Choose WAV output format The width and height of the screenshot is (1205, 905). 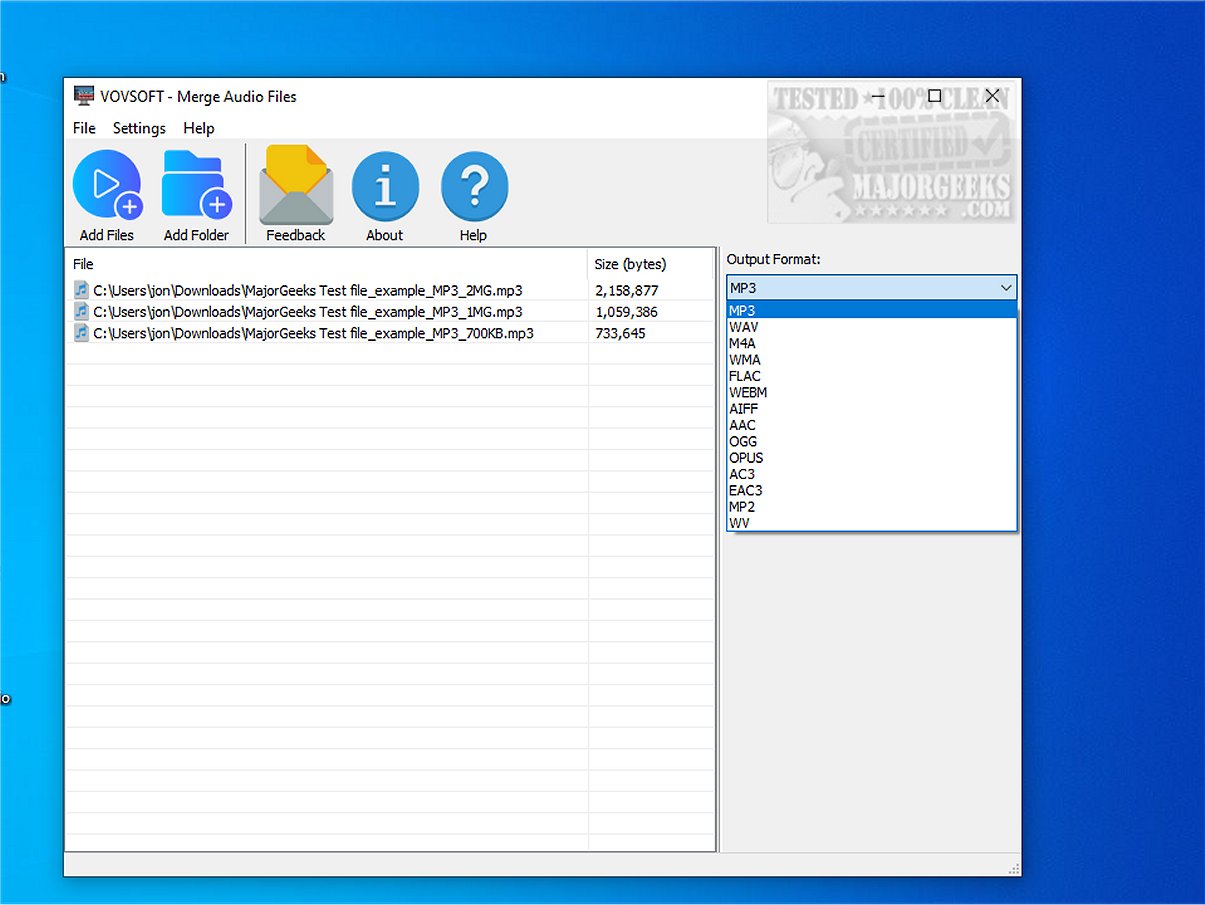pos(872,327)
